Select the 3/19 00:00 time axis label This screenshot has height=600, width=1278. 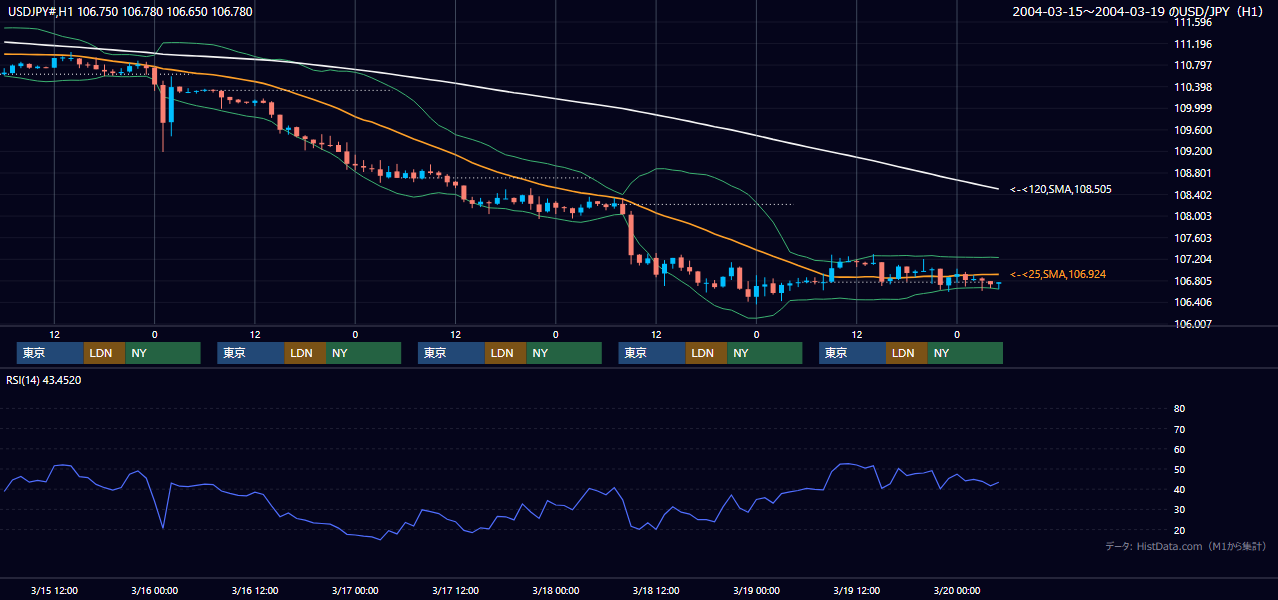[756, 590]
